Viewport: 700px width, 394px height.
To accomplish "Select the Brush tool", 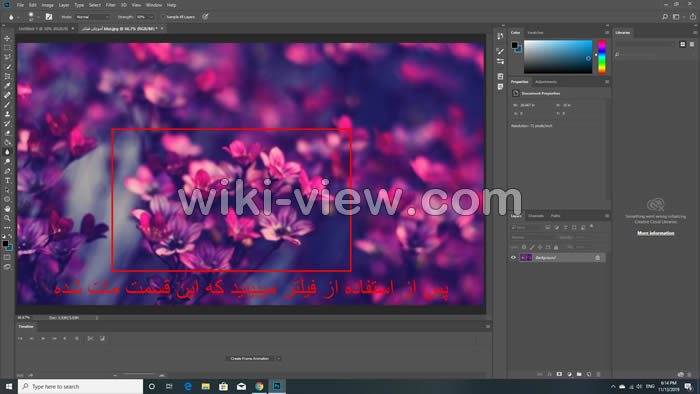I will (7, 104).
